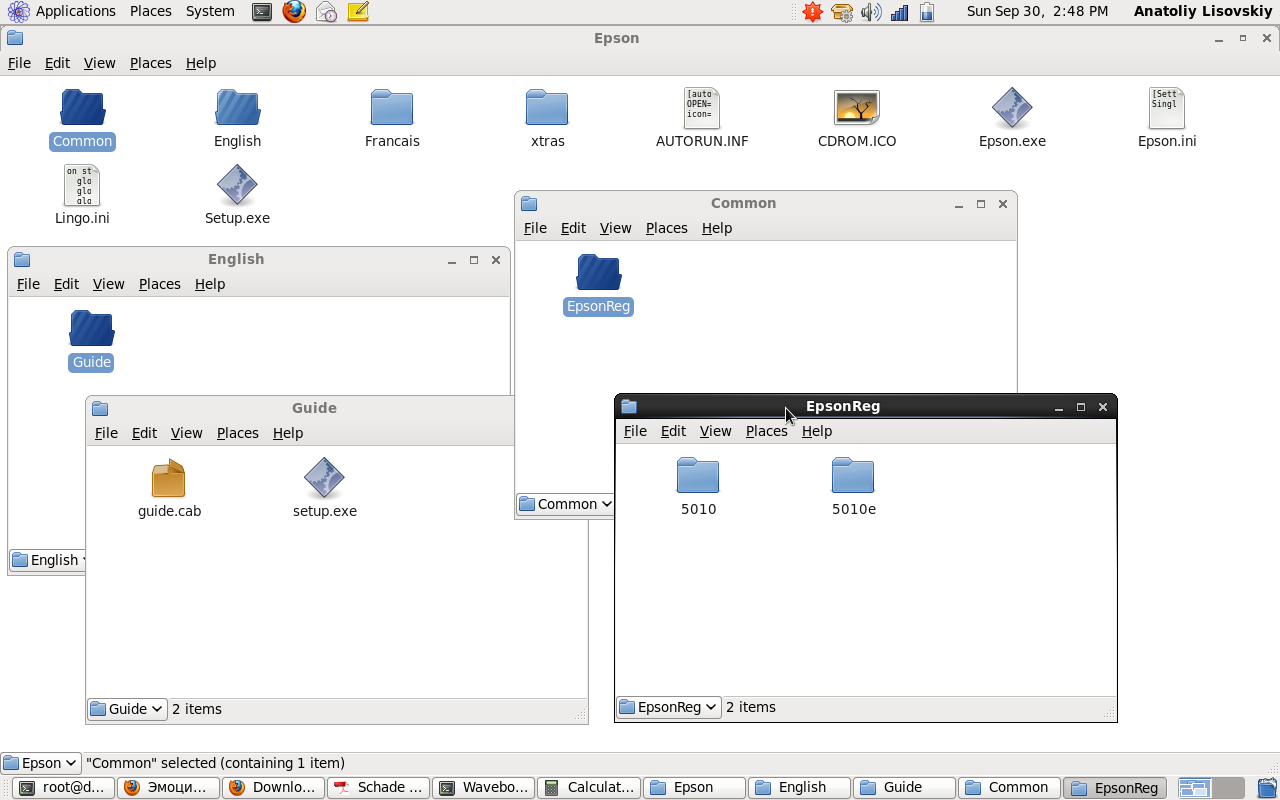The image size is (1280, 800).
Task: Switch to the Epson taskbar button
Action: (x=695, y=788)
